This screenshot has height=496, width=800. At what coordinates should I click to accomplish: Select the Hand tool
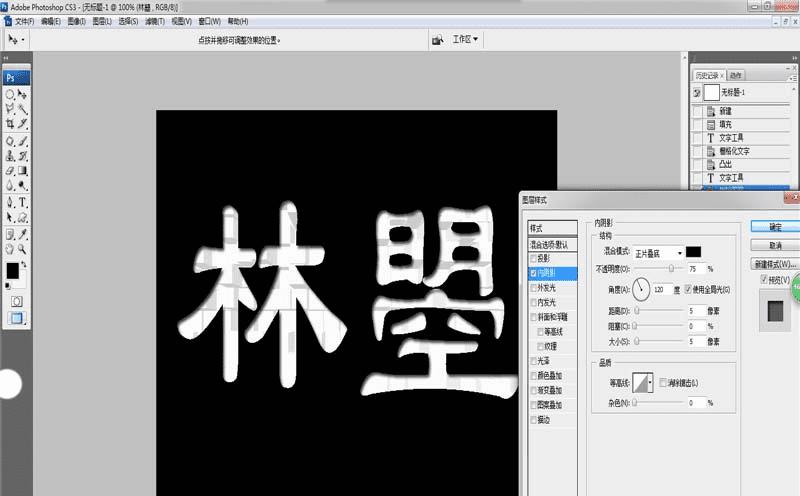tap(10, 249)
